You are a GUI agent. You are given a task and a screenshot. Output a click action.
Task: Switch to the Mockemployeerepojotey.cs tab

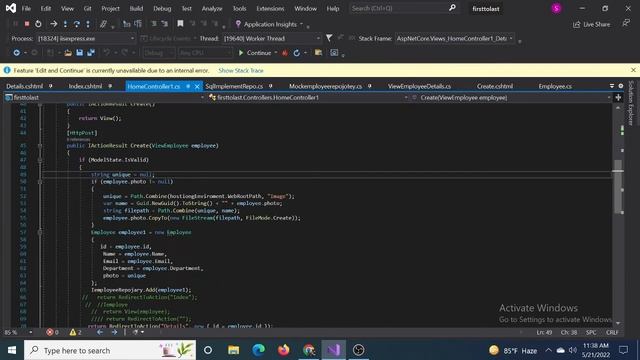325,86
